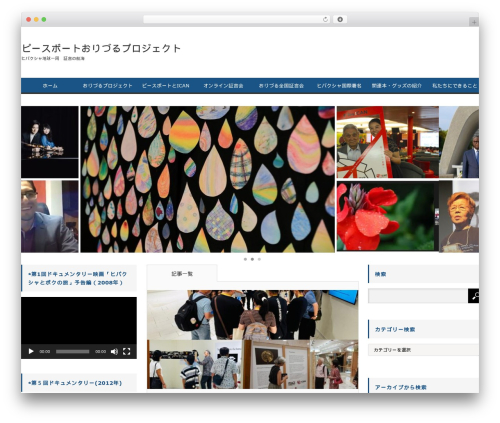500x423 pixels.
Task: Click the smiling man with glasses thumbnail
Action: pos(50,216)
